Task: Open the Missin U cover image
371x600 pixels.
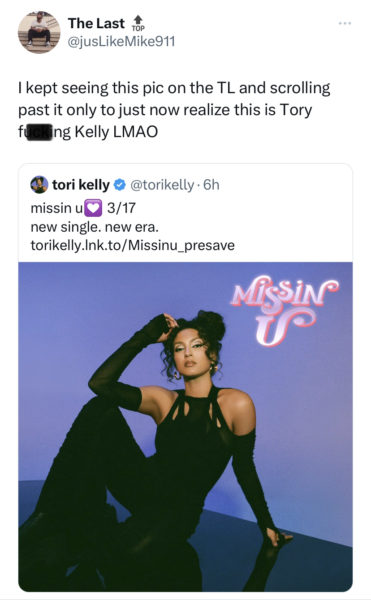Action: coord(186,427)
